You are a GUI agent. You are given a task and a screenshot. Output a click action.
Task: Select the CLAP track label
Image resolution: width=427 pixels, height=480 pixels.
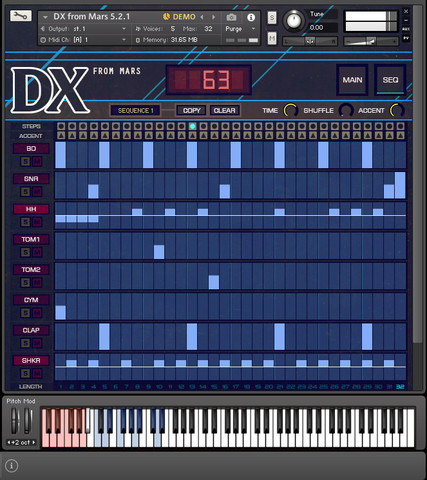point(31,330)
